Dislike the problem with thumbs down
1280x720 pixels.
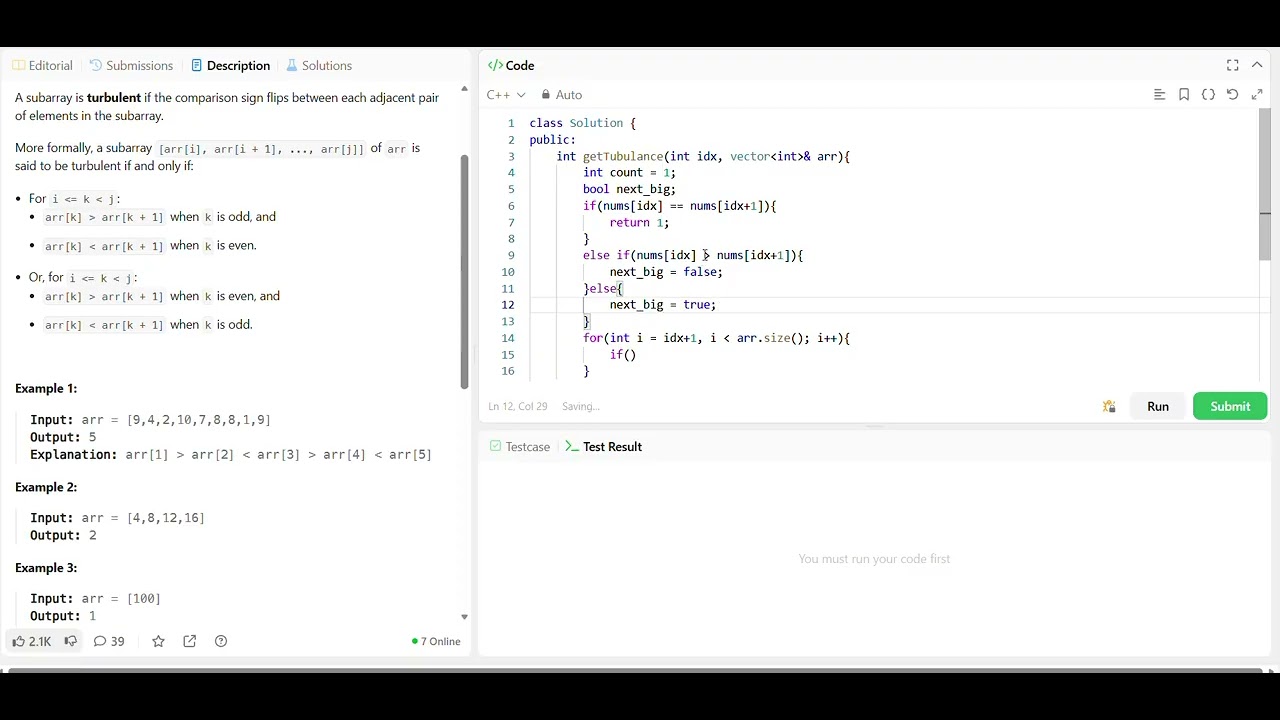71,641
